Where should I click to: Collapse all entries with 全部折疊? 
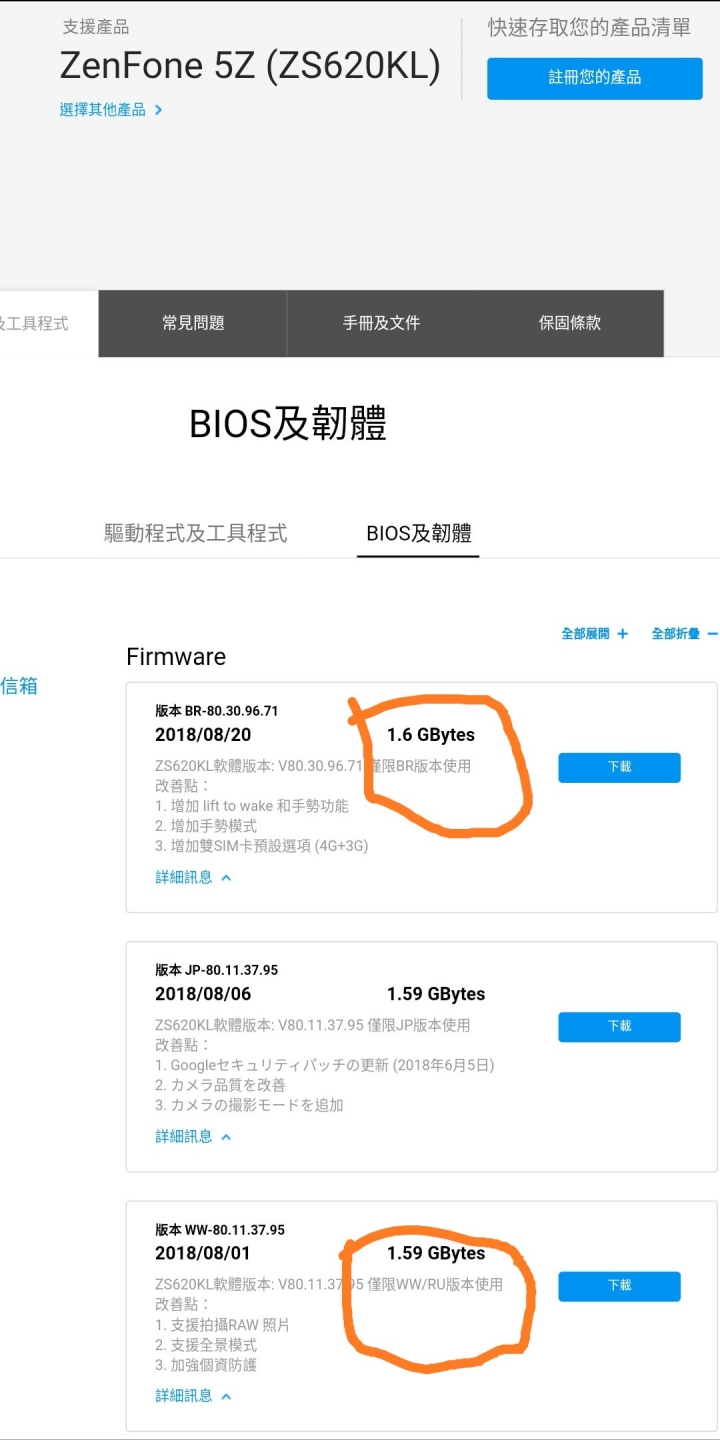675,634
